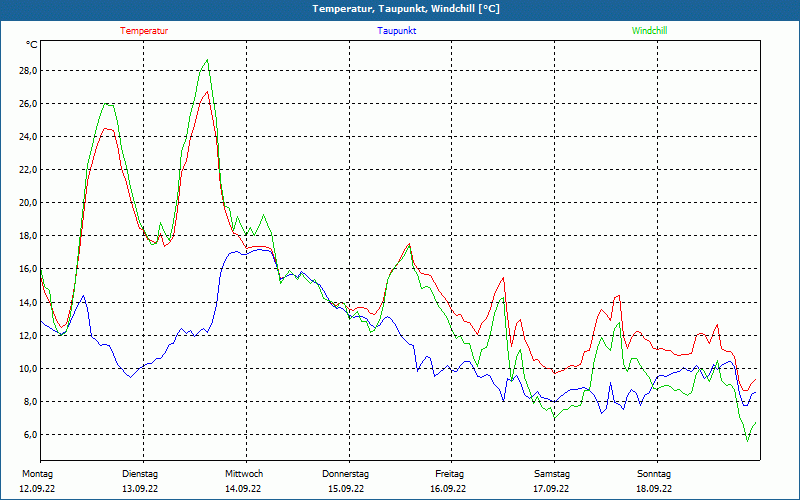
Task: Click the 18,0 y-axis value
Action: pos(28,236)
